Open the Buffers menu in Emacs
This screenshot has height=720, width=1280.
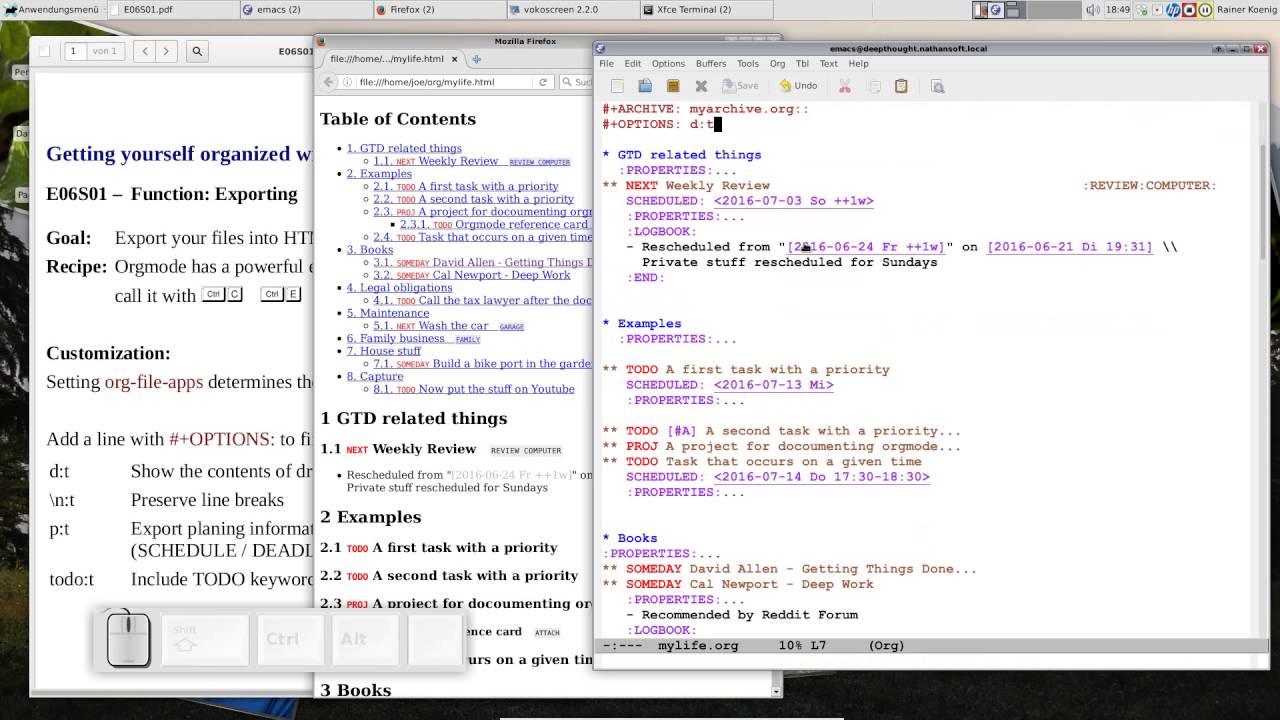(711, 63)
